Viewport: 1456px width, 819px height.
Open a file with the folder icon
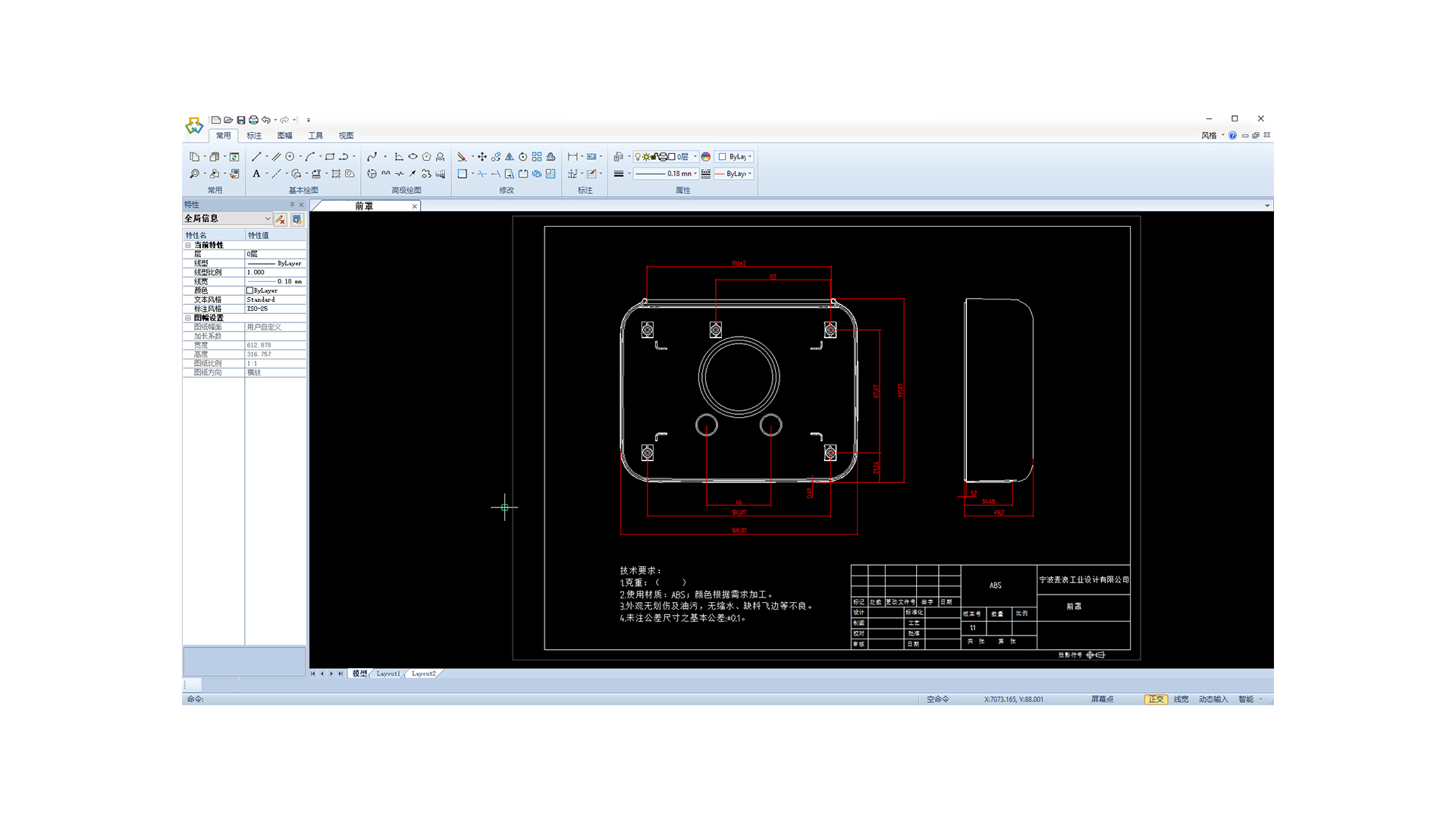[x=228, y=120]
